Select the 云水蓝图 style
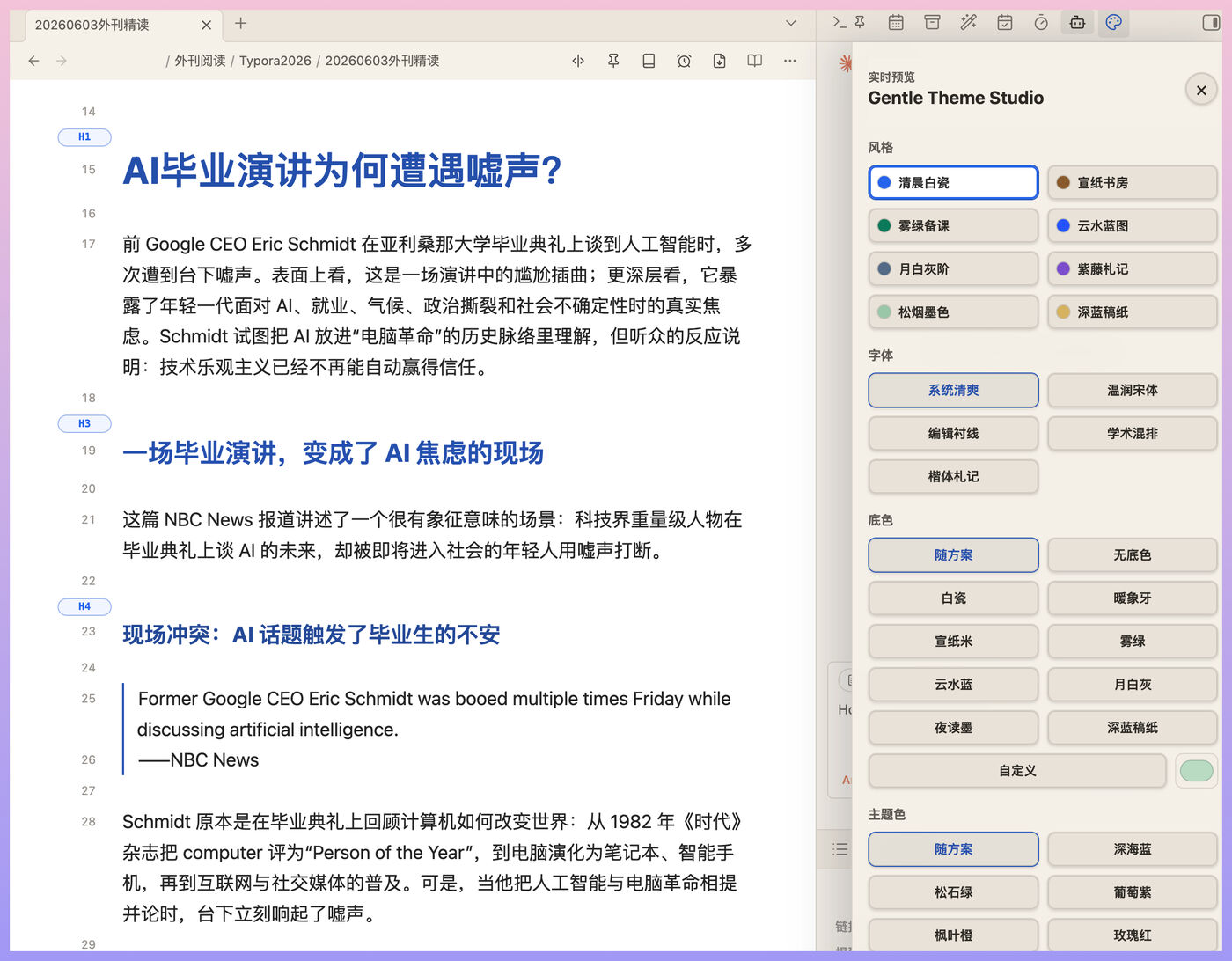 [x=1133, y=226]
